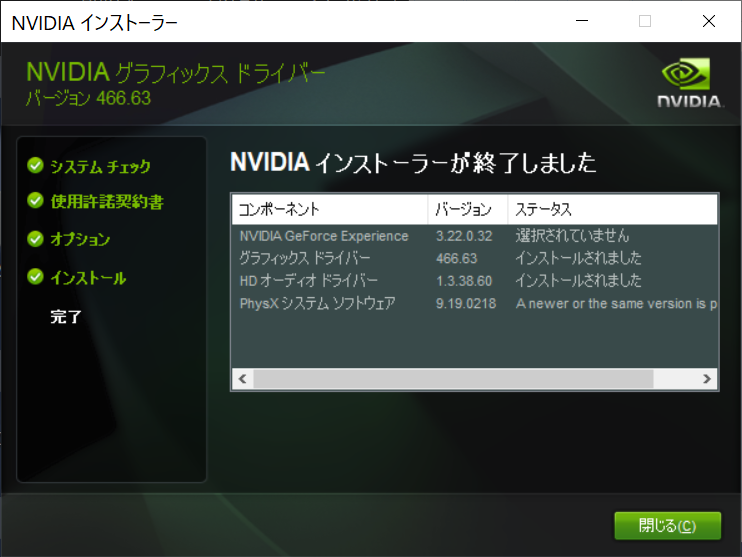Click the green check icon beside システム チェック

pyautogui.click(x=35, y=166)
